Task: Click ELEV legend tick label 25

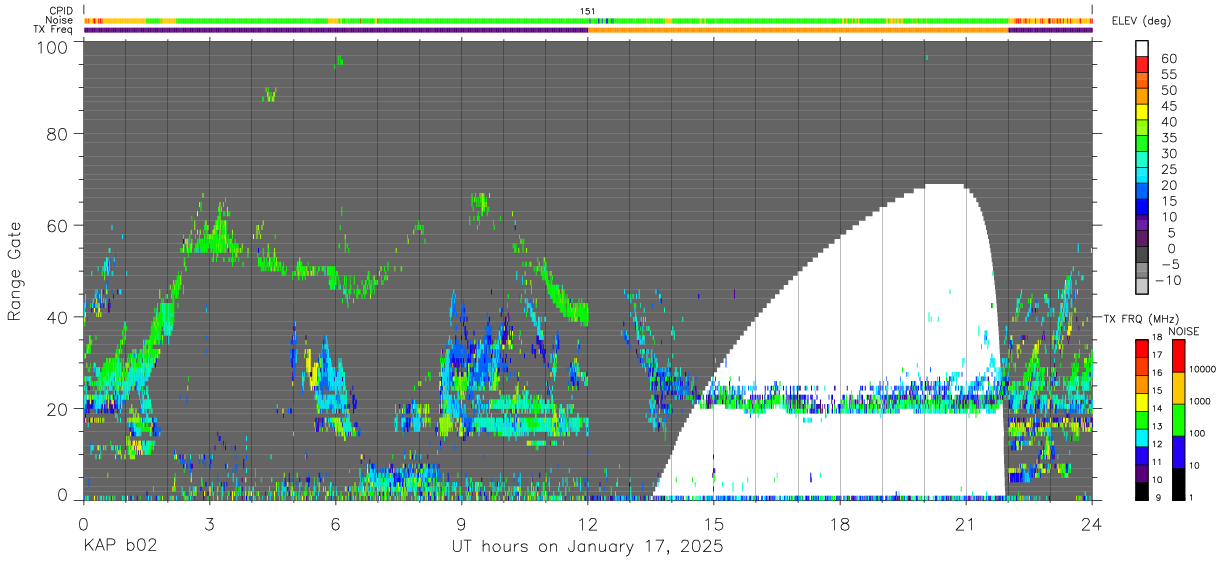Action: point(1168,170)
